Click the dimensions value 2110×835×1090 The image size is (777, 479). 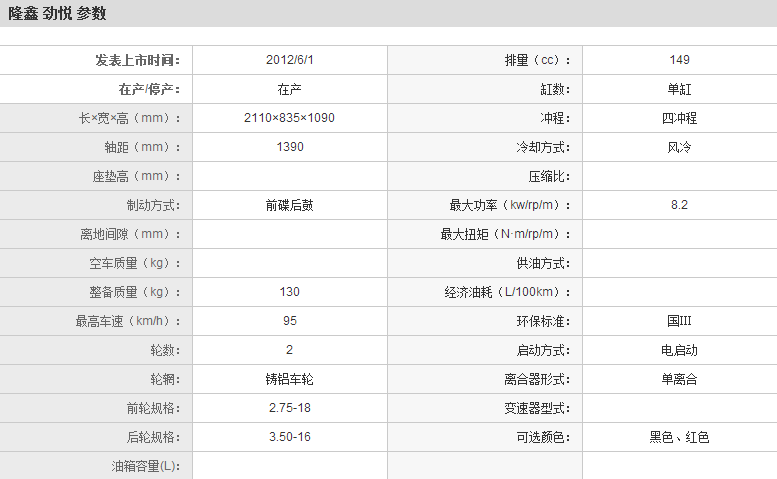(289, 118)
